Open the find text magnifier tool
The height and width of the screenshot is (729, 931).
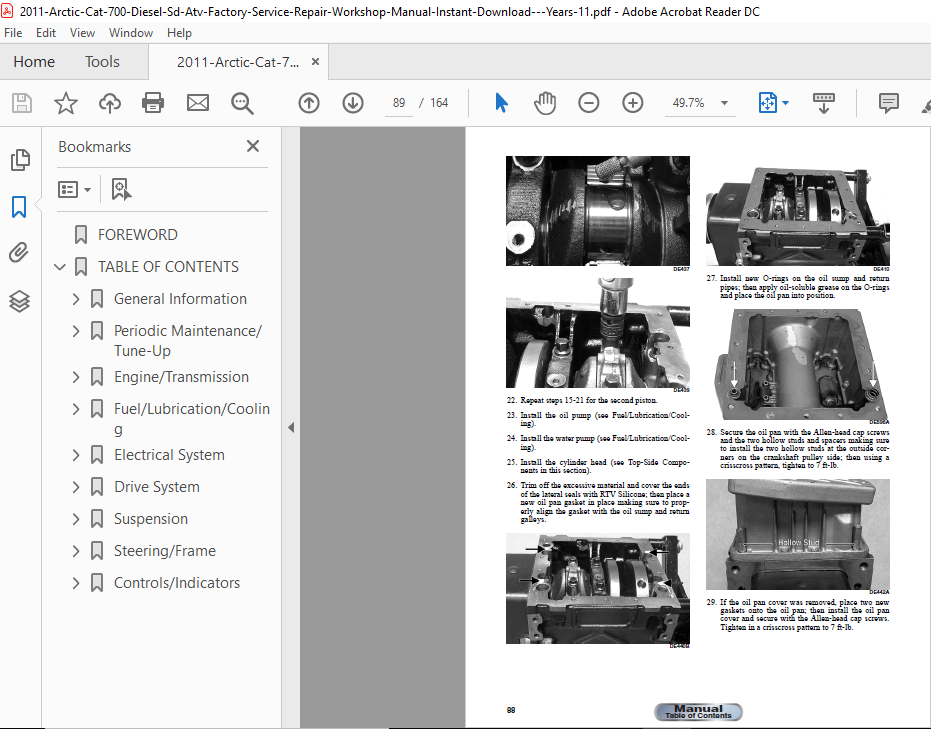242,103
